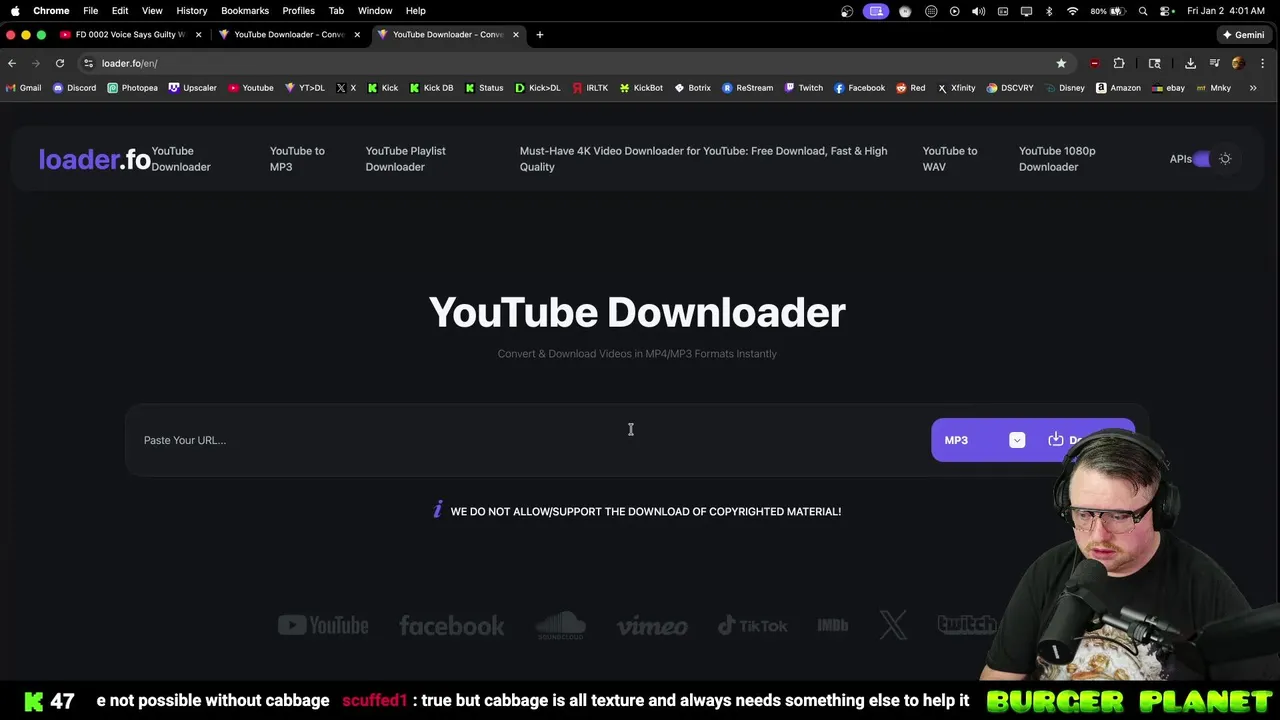Open media controls icon in toolbar
The width and height of the screenshot is (1280, 720).
click(x=1214, y=63)
